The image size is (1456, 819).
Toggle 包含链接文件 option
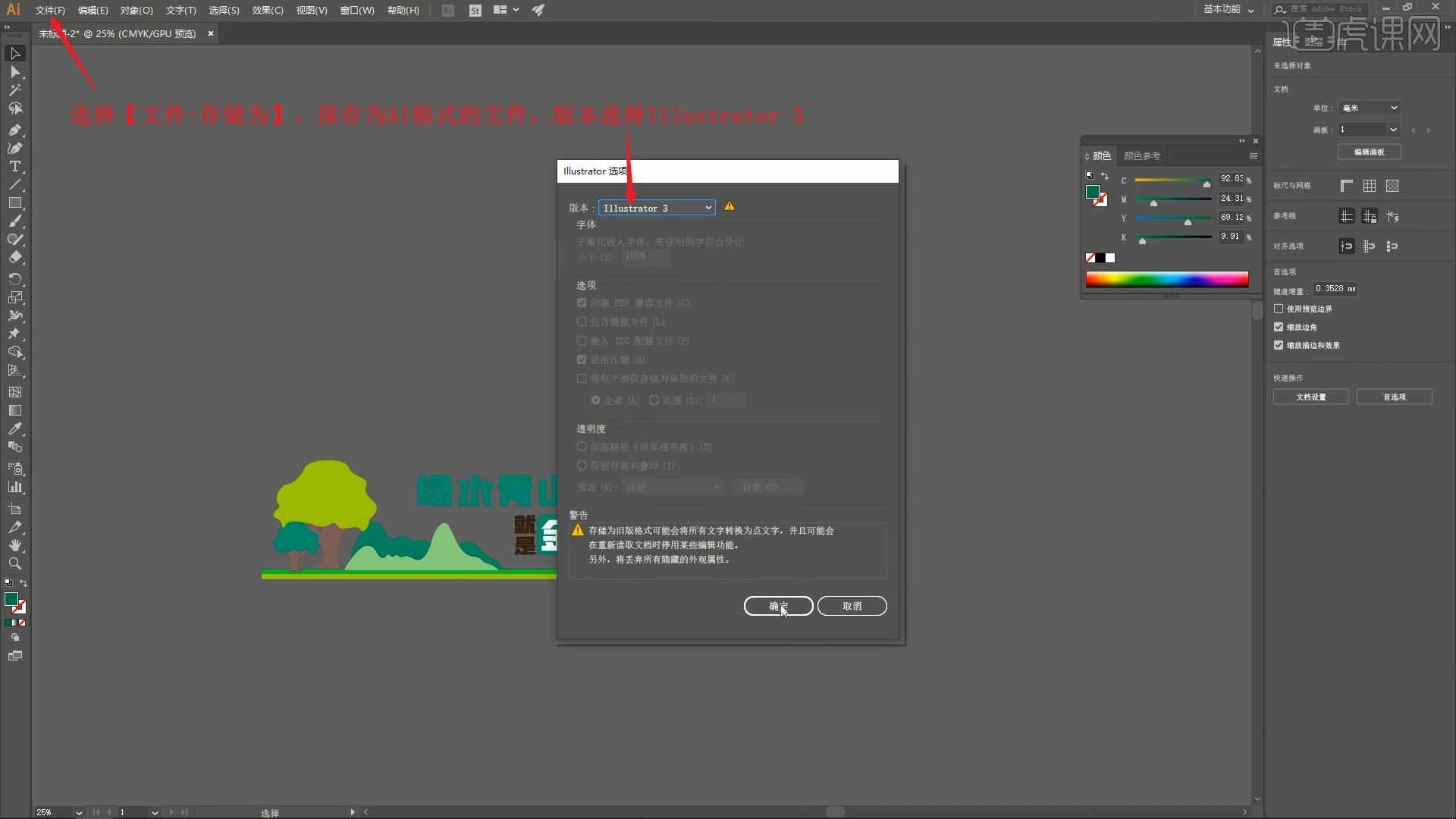click(581, 321)
